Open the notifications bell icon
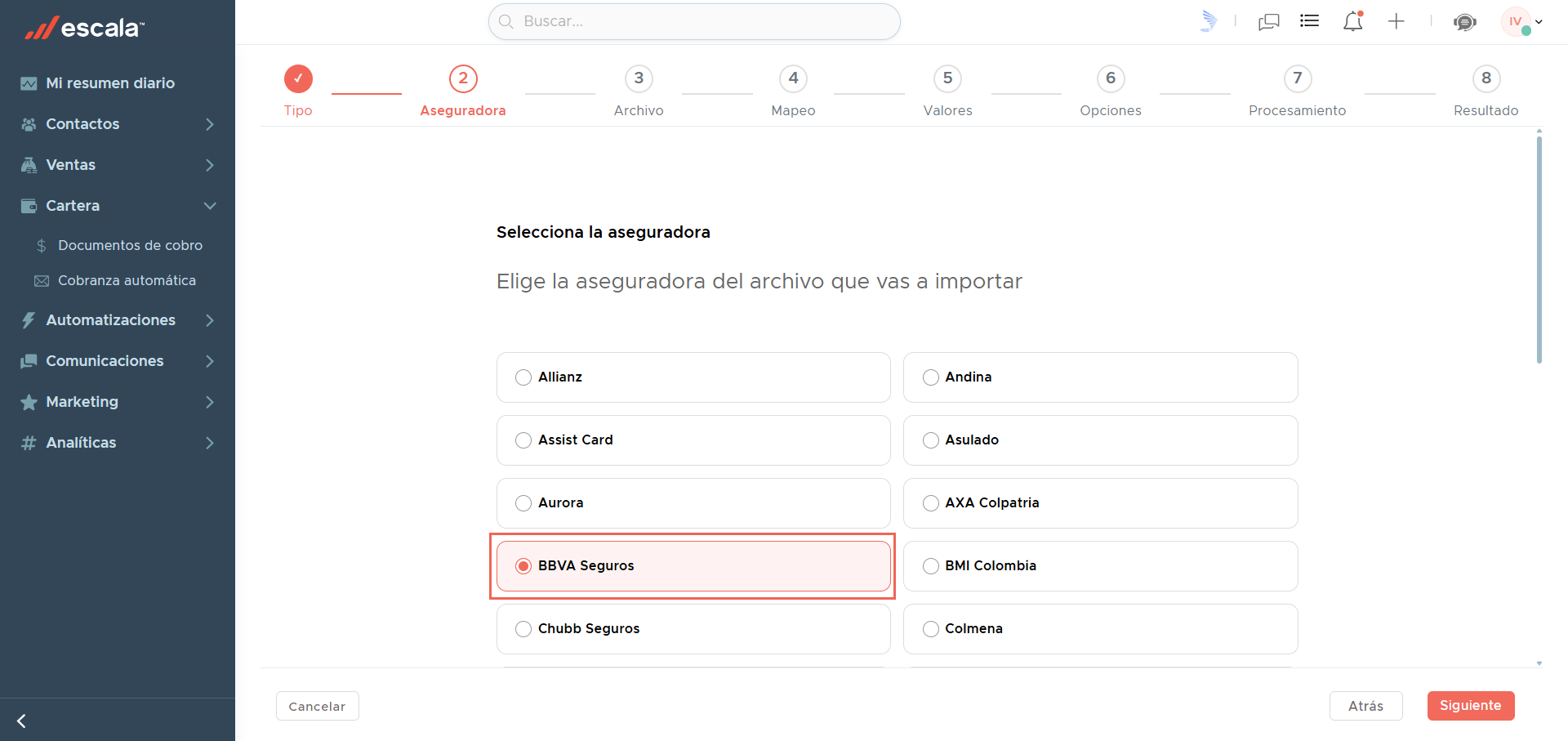Viewport: 1568px width, 741px height. click(1353, 21)
